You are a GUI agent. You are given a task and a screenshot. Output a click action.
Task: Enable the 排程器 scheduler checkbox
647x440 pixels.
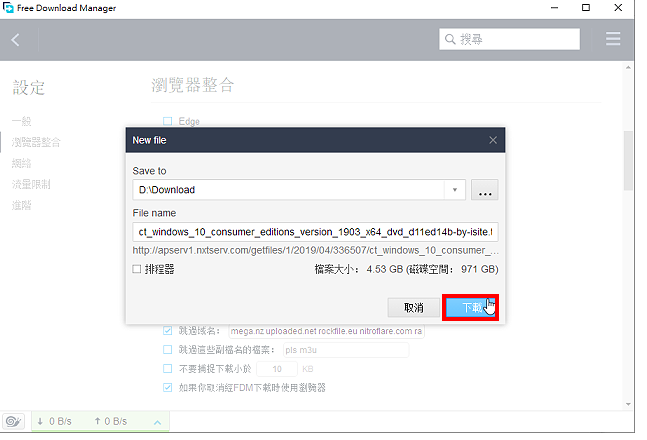(x=137, y=269)
